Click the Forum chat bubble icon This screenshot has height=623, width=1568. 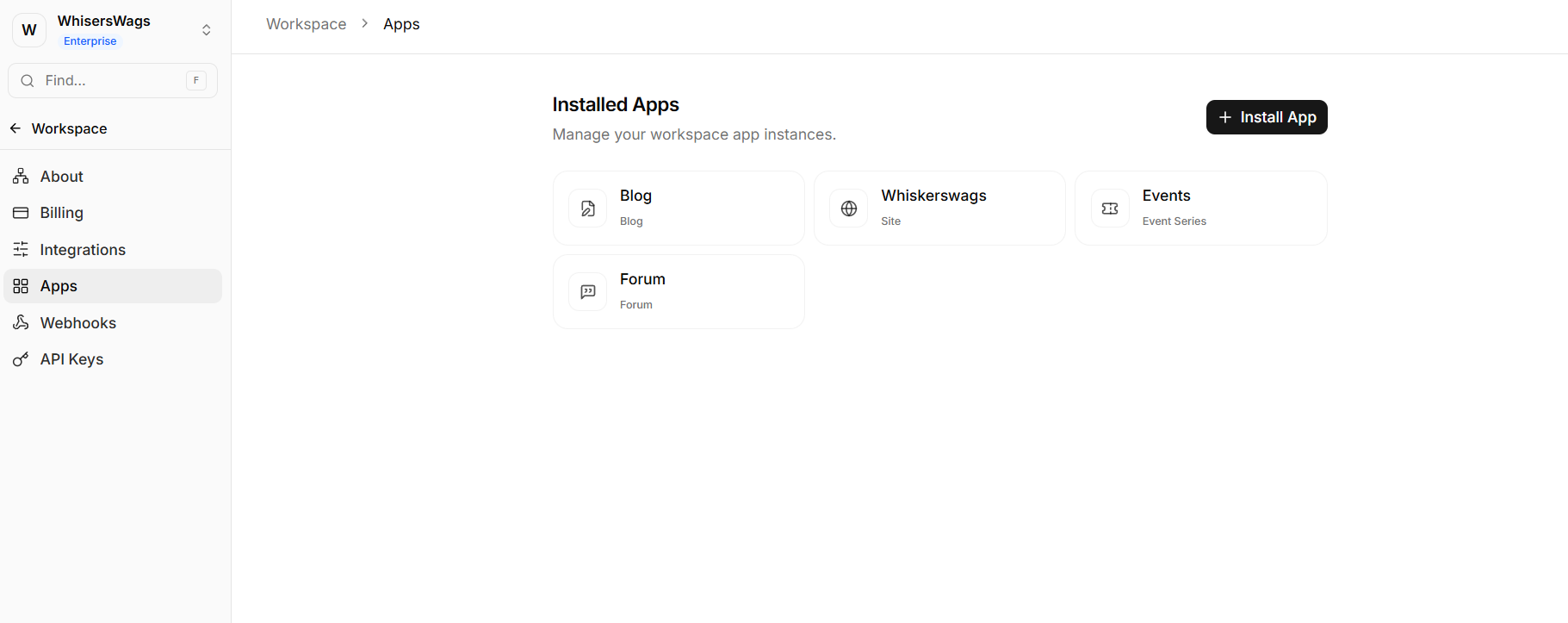pyautogui.click(x=587, y=292)
